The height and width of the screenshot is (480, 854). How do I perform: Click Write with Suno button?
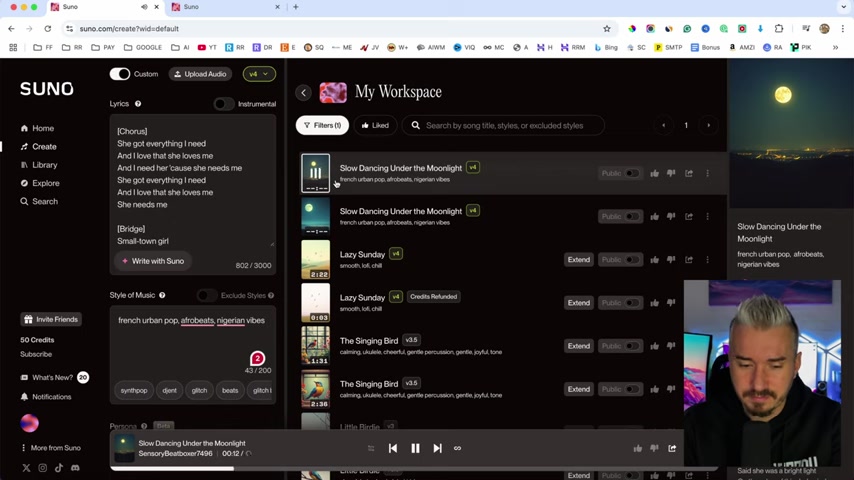pos(153,261)
